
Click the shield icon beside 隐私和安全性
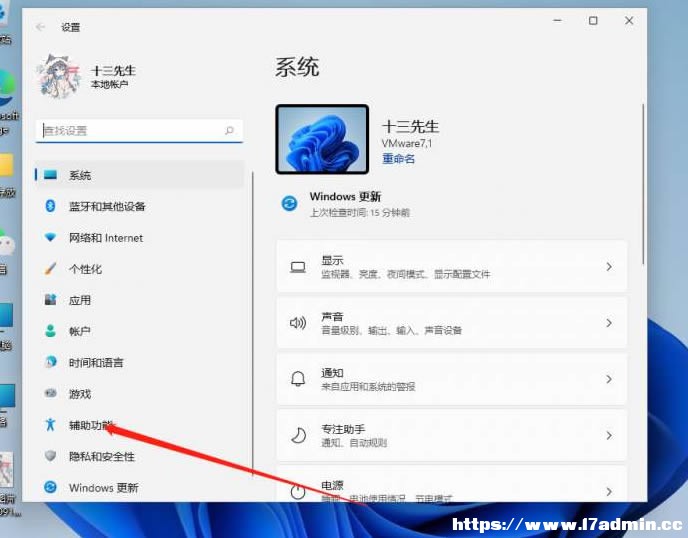50,456
